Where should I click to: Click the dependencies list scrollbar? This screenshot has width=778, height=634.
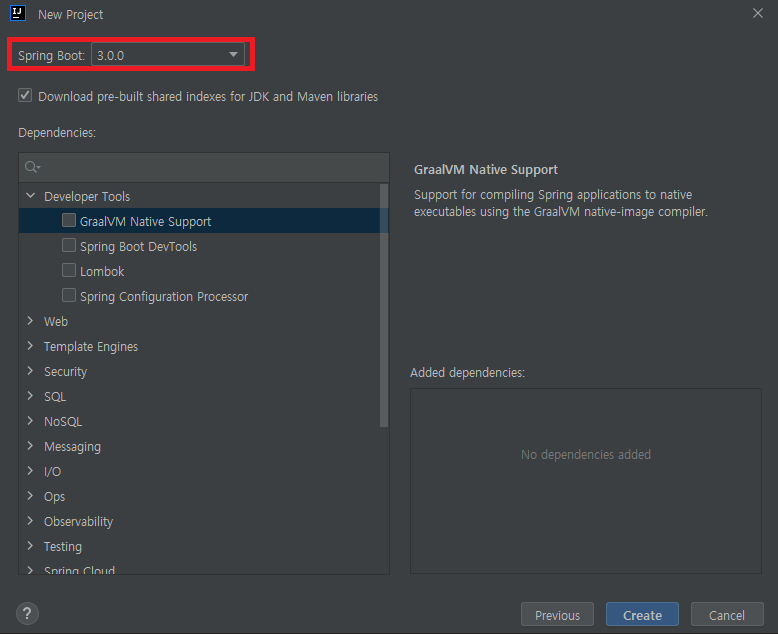(384, 305)
